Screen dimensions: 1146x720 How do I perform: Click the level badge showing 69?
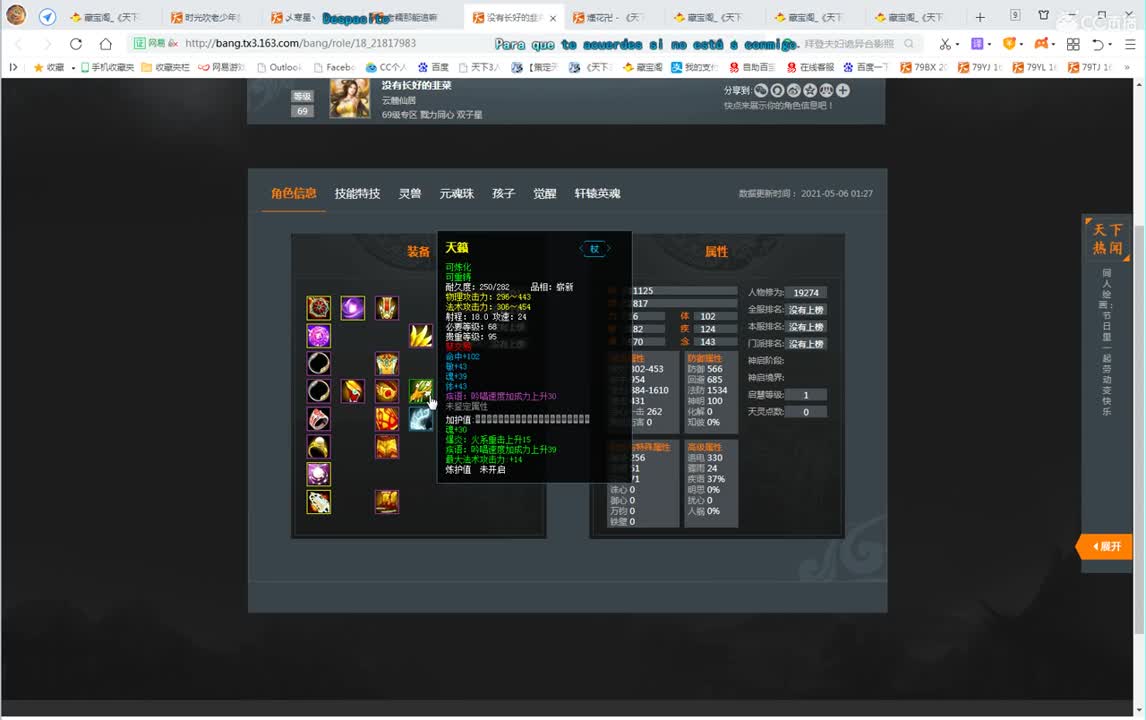(x=303, y=111)
